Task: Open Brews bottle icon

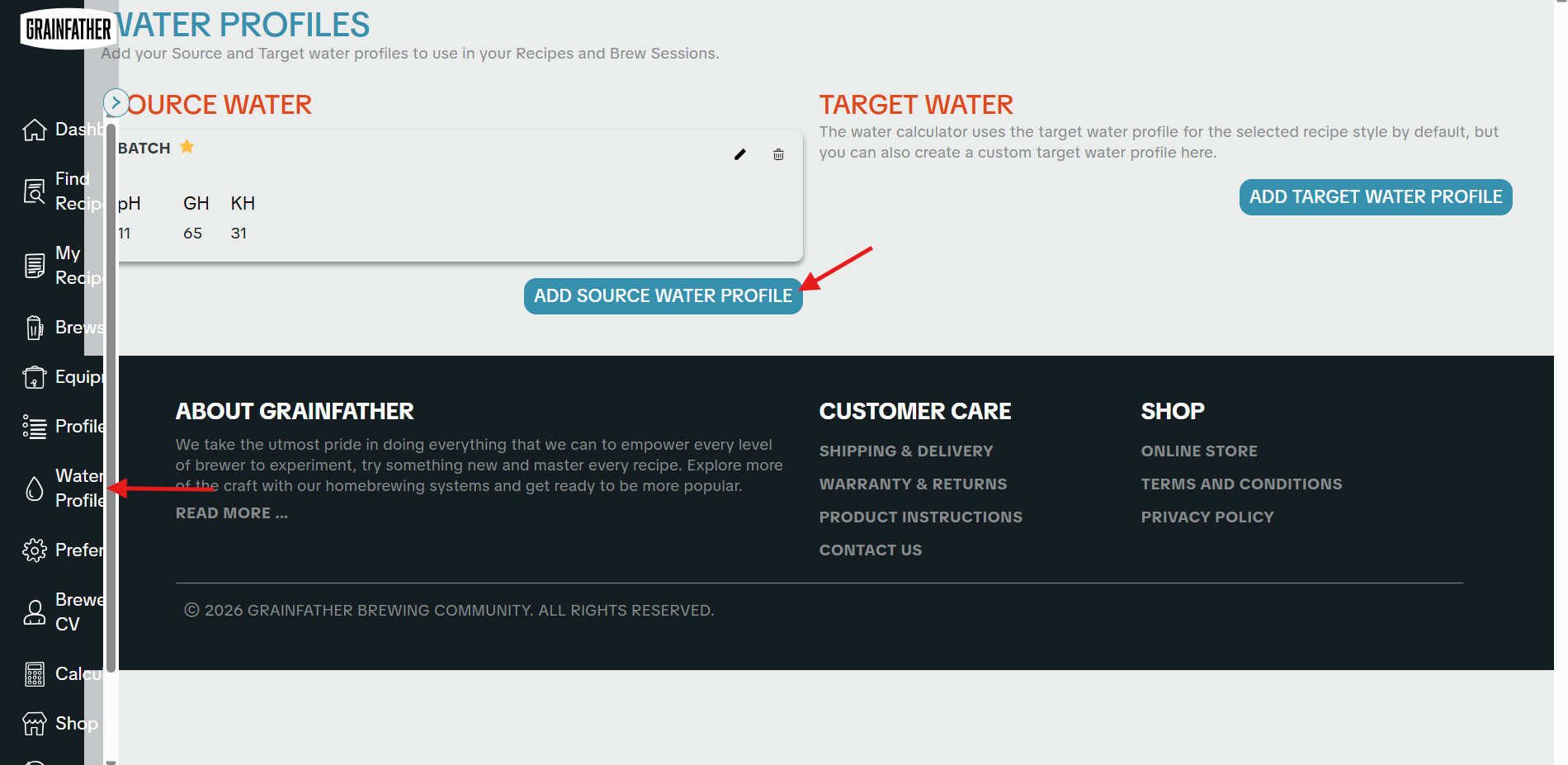Action: pos(34,328)
